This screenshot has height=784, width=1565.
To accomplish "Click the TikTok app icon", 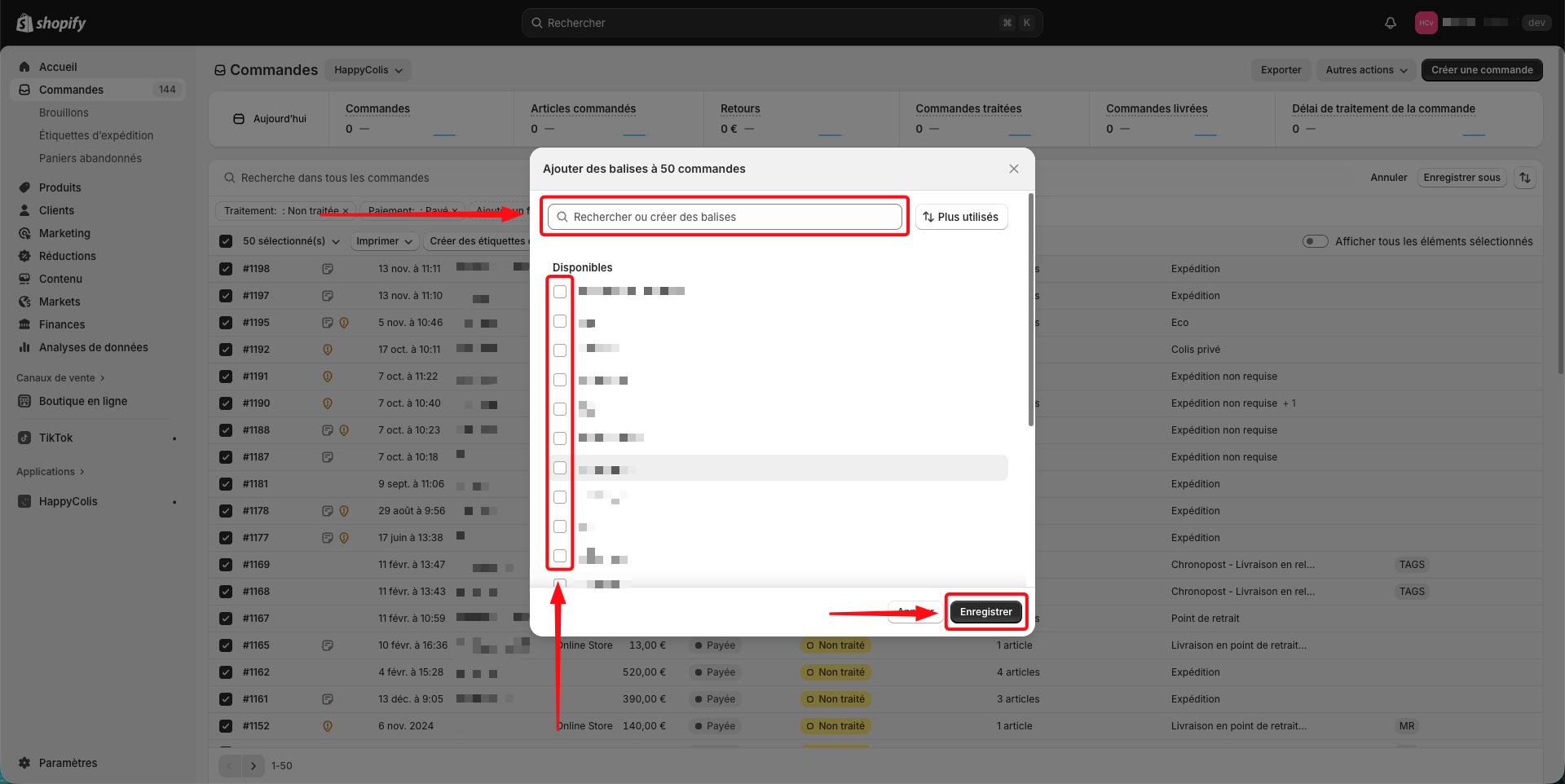I will [x=24, y=438].
